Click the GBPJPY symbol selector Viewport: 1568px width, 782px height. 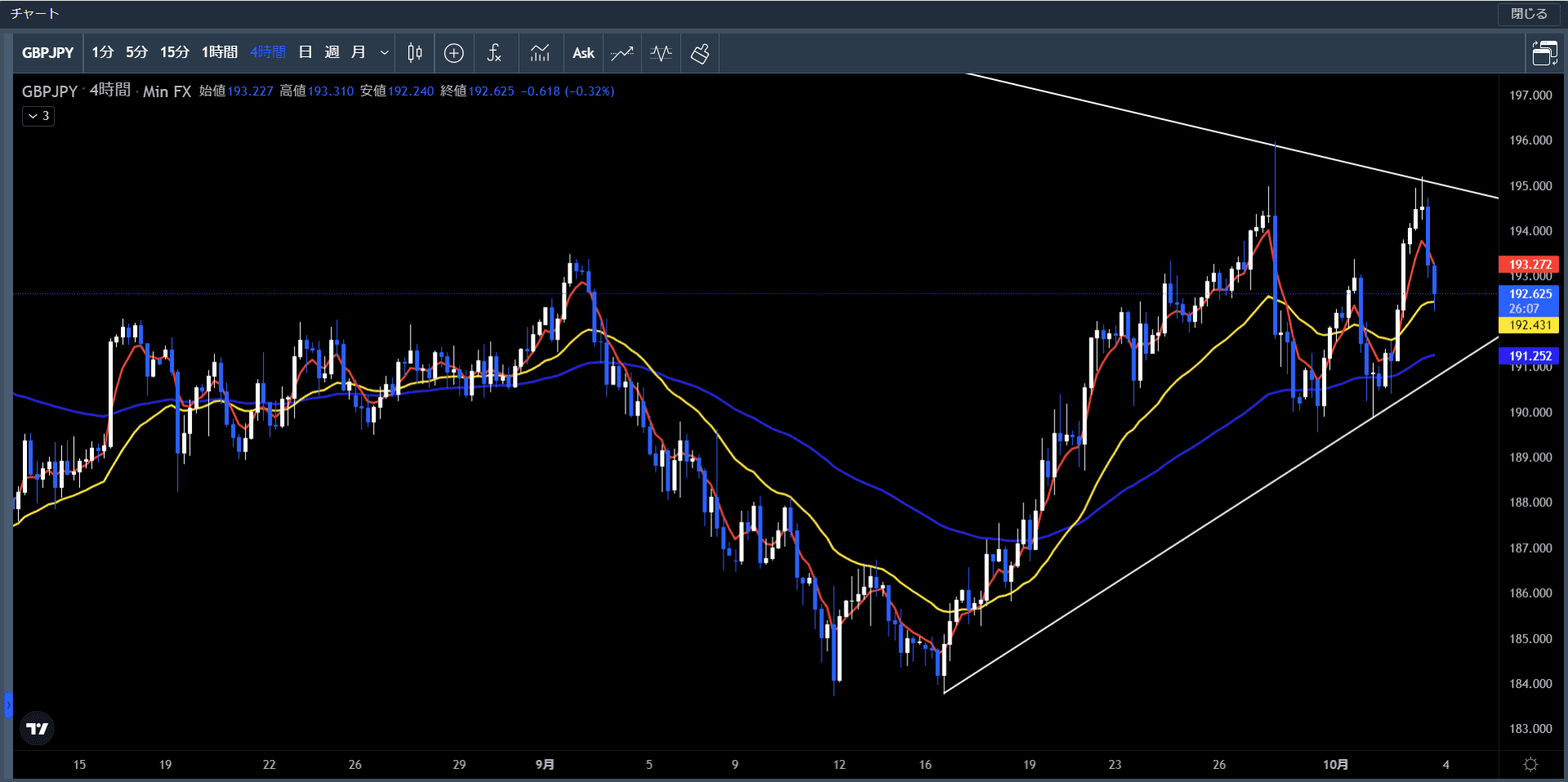tap(47, 53)
